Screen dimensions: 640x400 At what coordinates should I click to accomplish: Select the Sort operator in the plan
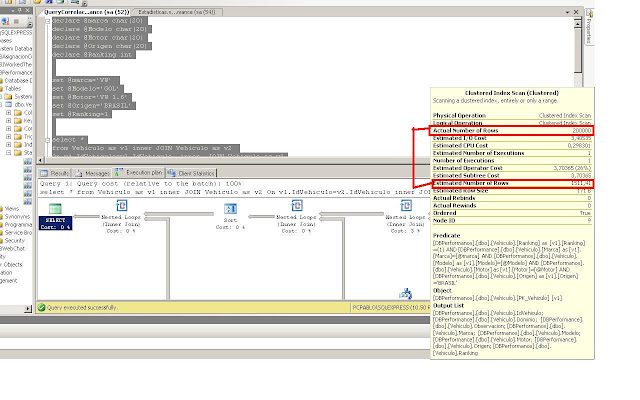tap(230, 216)
